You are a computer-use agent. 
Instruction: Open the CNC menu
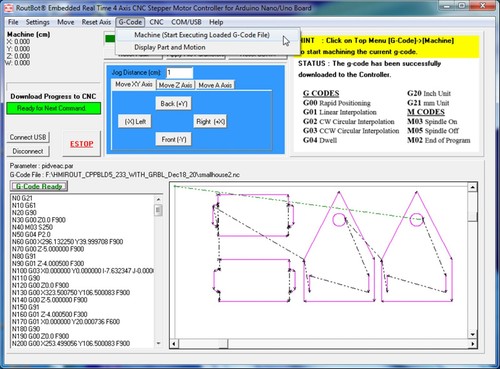pyautogui.click(x=156, y=22)
